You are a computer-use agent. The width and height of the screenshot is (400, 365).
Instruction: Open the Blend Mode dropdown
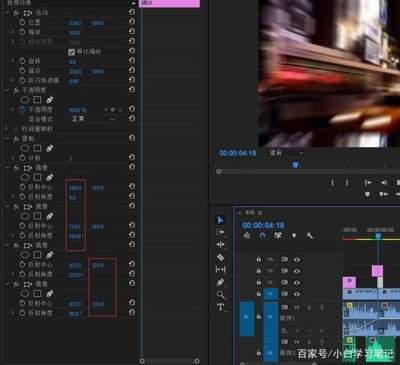click(93, 119)
